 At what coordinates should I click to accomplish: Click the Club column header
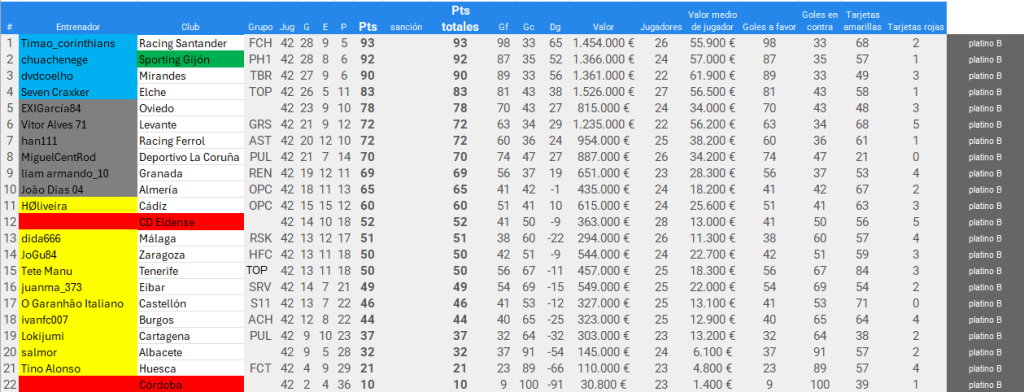191,27
